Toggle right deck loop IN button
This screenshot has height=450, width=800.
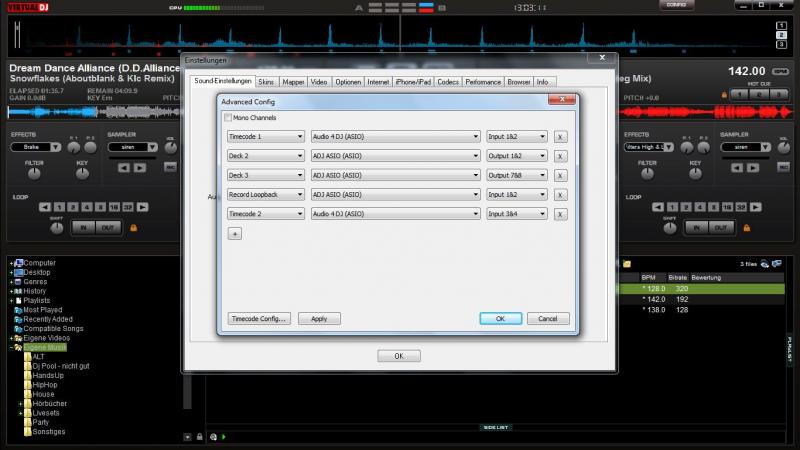[696, 228]
